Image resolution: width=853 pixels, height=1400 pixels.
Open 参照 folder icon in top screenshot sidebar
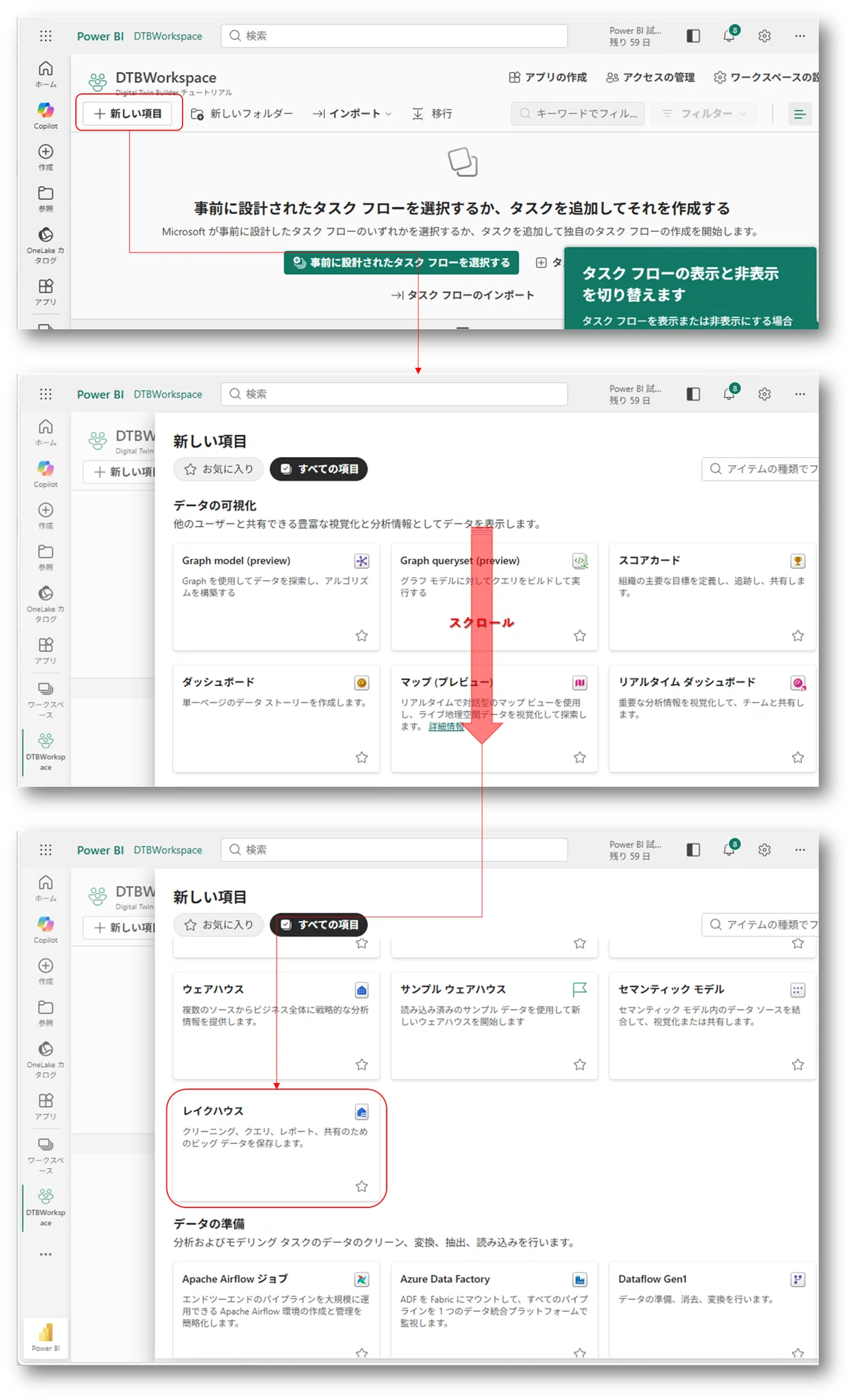(45, 193)
